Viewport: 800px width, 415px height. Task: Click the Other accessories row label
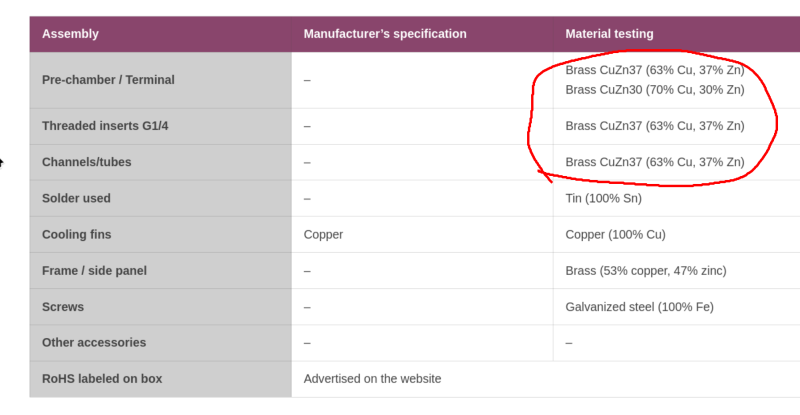[94, 343]
